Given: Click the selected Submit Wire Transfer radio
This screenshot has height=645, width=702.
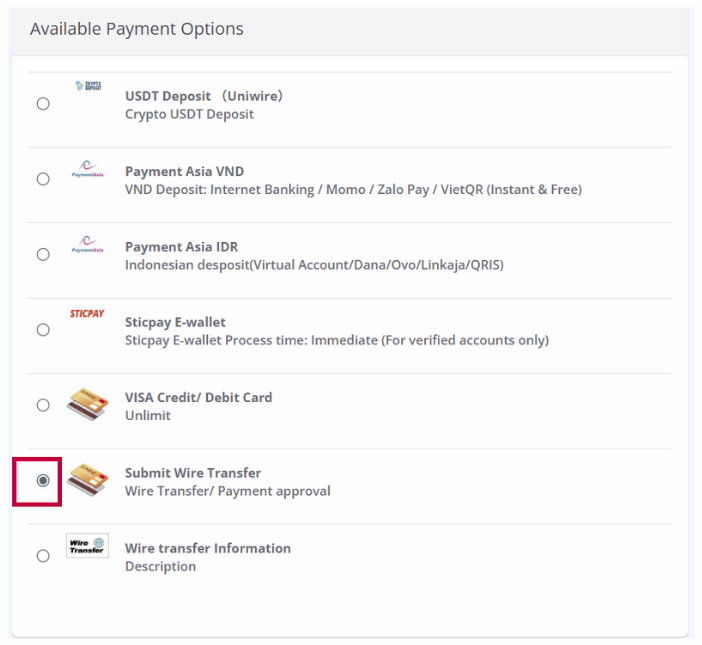Looking at the screenshot, I should click(x=43, y=481).
